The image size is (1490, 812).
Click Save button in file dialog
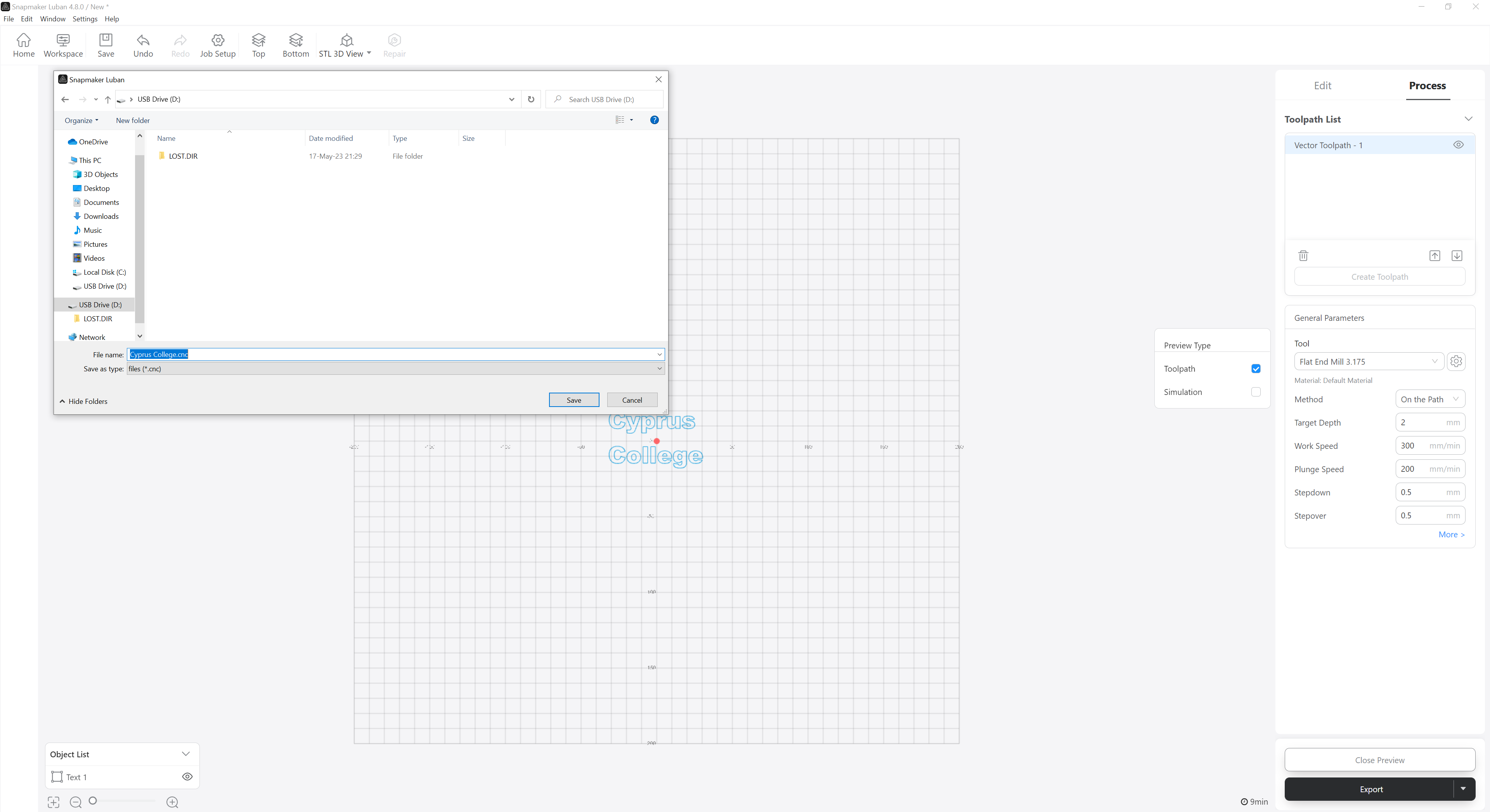point(573,400)
